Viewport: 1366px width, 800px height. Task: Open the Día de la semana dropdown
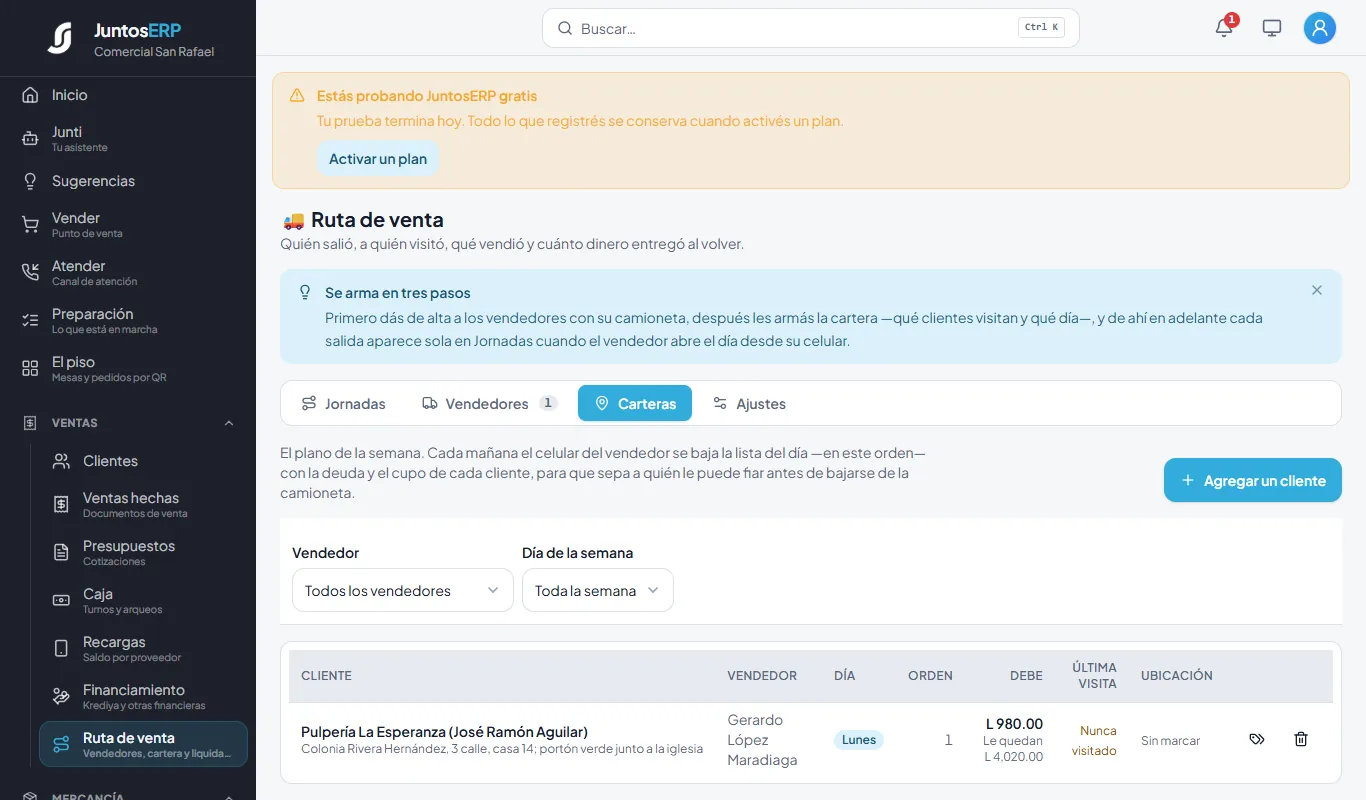[x=598, y=590]
